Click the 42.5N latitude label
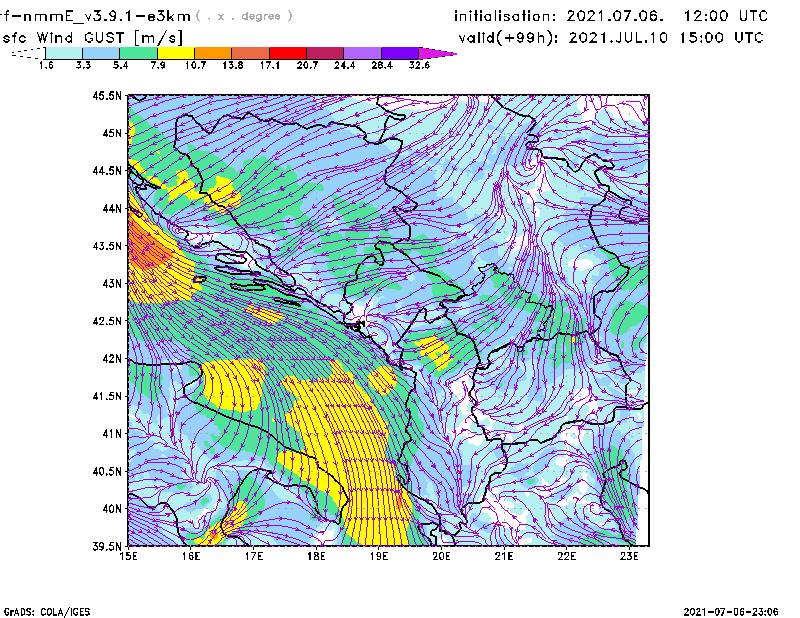The width and height of the screenshot is (800, 618). 107,321
